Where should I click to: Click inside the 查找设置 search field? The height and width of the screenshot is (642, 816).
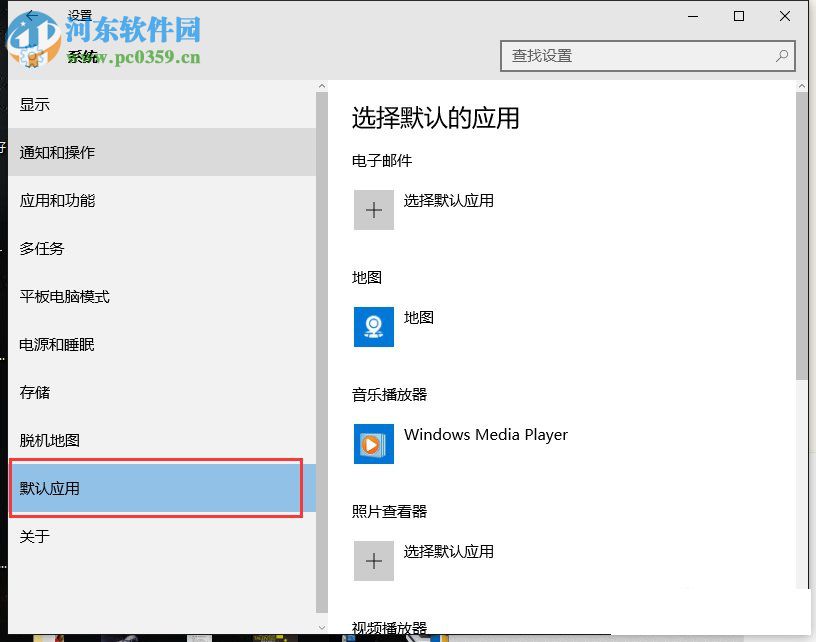tap(620, 57)
